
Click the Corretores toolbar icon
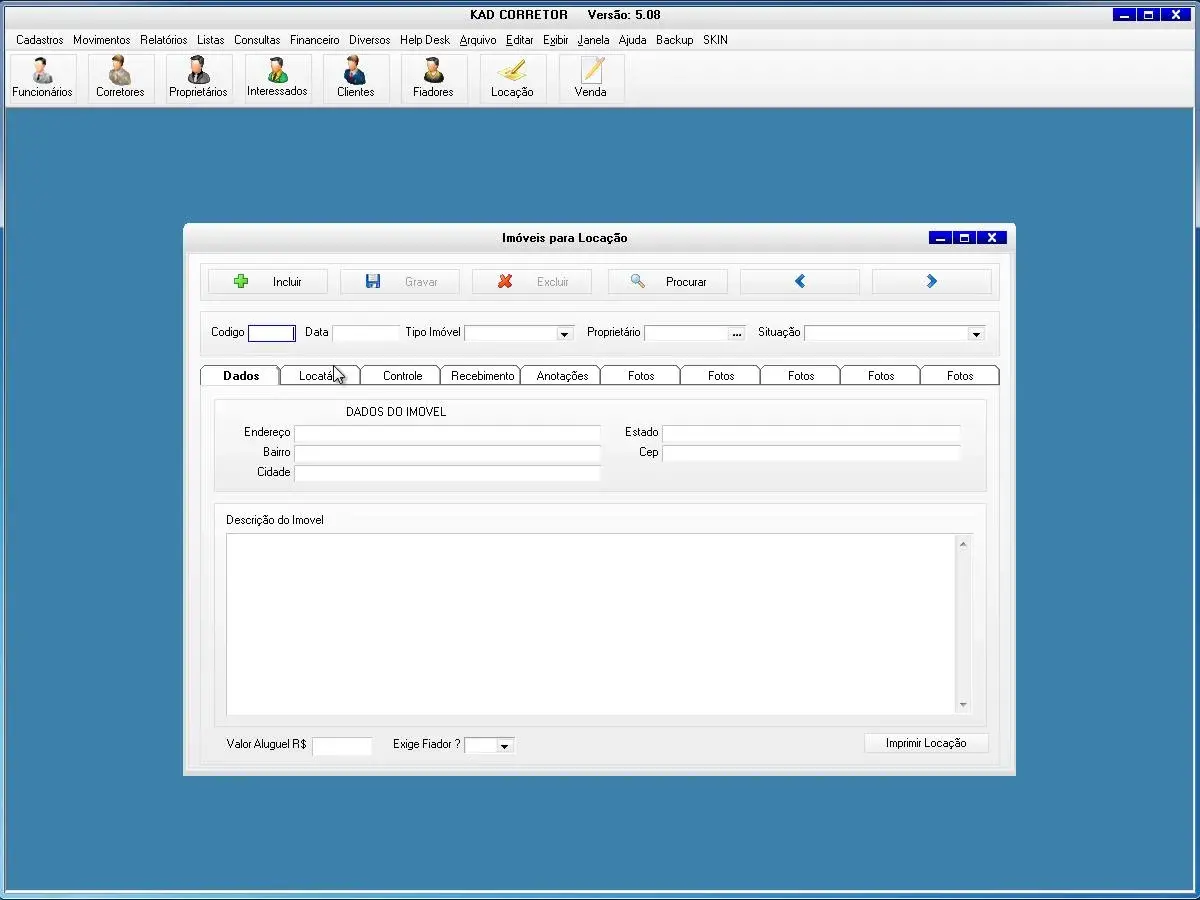tap(120, 78)
